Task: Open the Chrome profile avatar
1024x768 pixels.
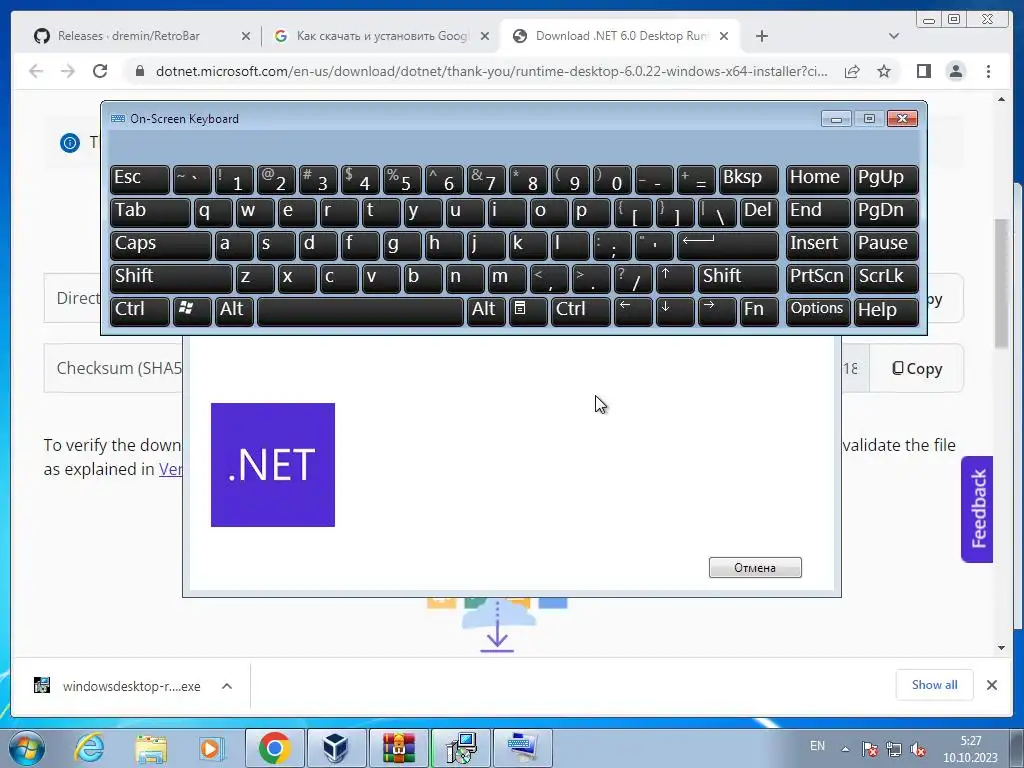Action: 955,71
